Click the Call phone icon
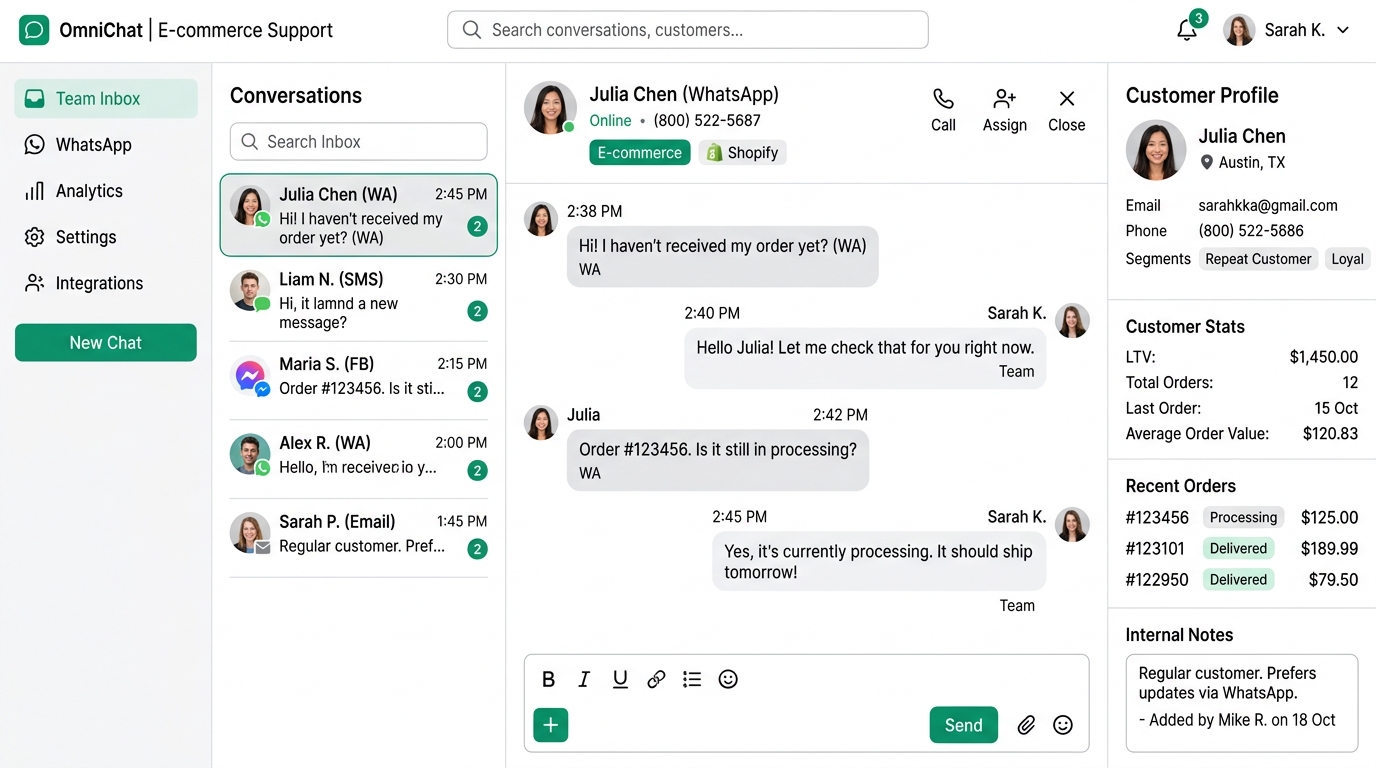This screenshot has width=1376, height=768. (x=943, y=99)
